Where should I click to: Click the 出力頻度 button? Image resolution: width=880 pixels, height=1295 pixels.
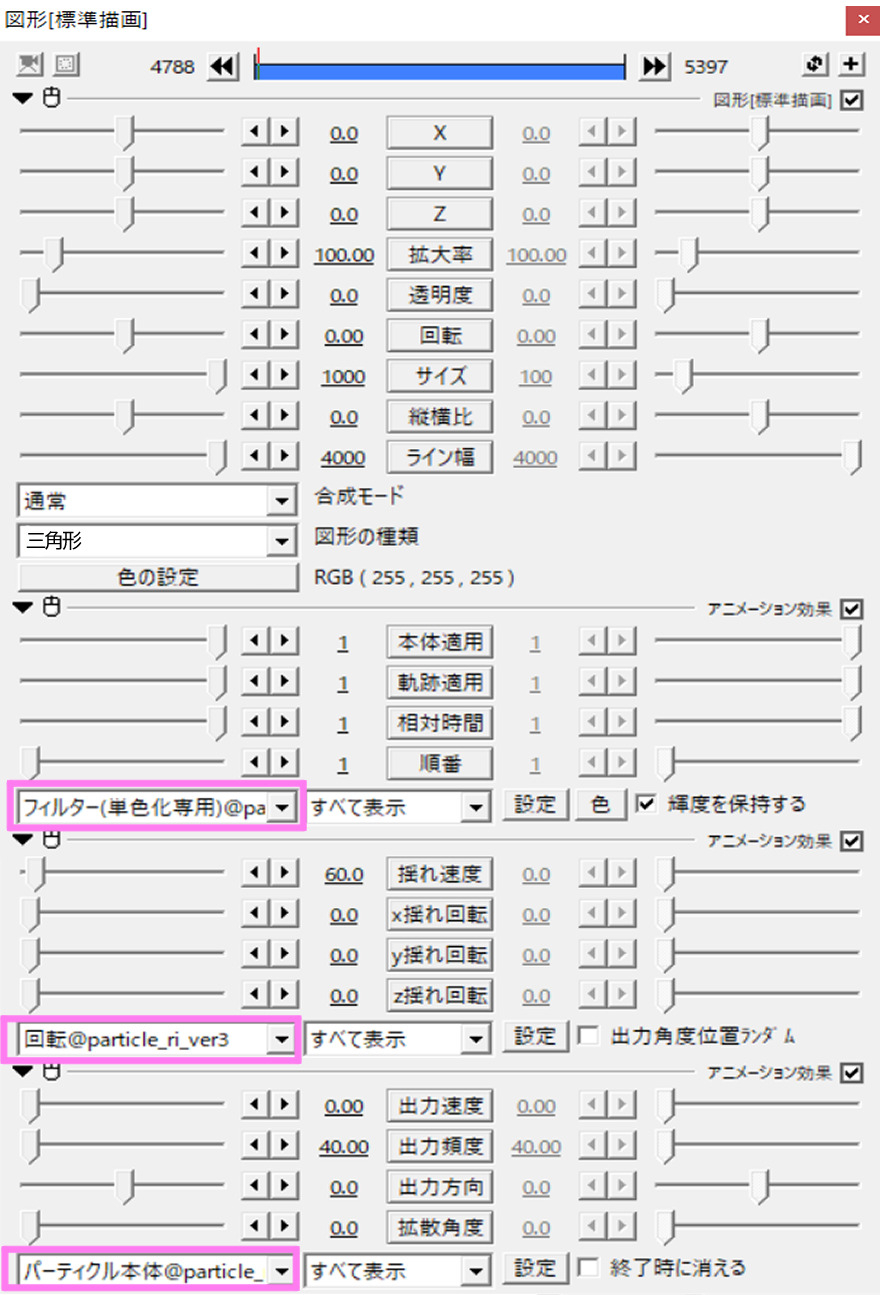439,1146
